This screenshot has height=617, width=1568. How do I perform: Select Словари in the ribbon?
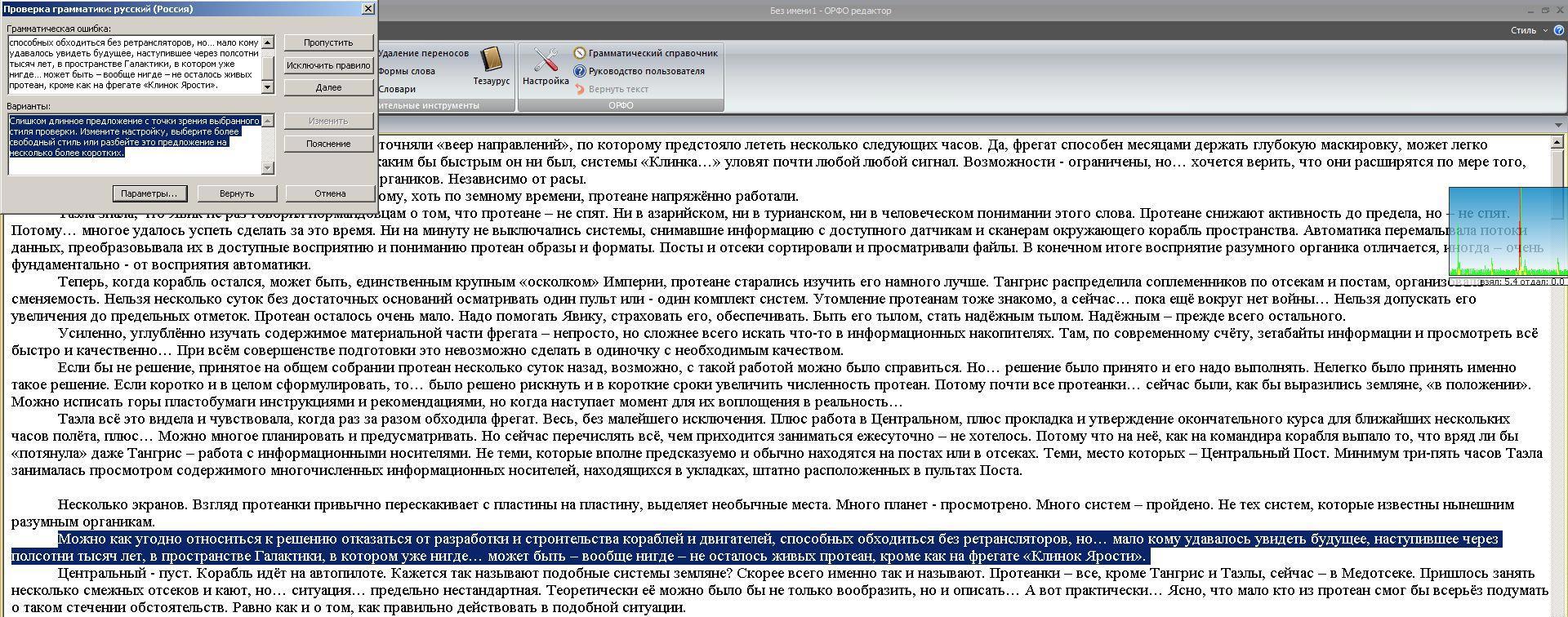tap(397, 89)
